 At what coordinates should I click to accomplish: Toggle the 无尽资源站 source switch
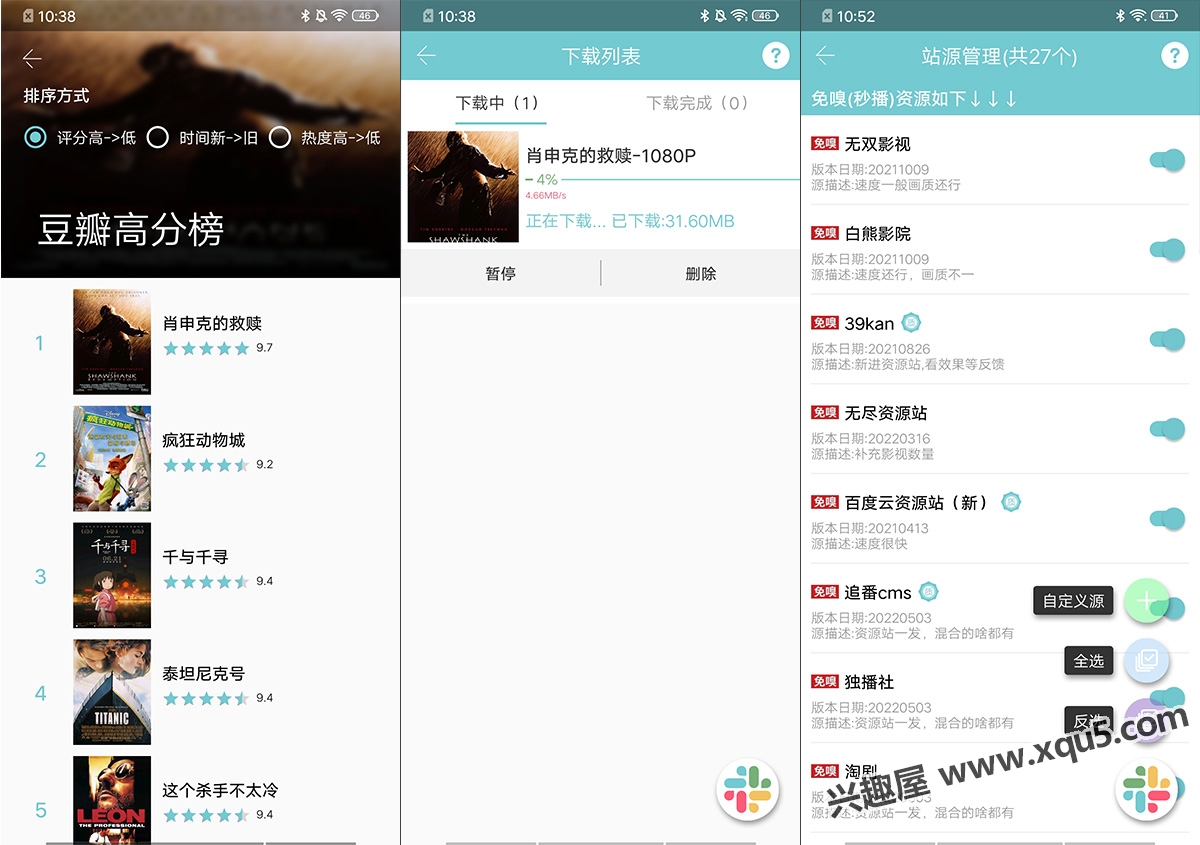(1167, 429)
